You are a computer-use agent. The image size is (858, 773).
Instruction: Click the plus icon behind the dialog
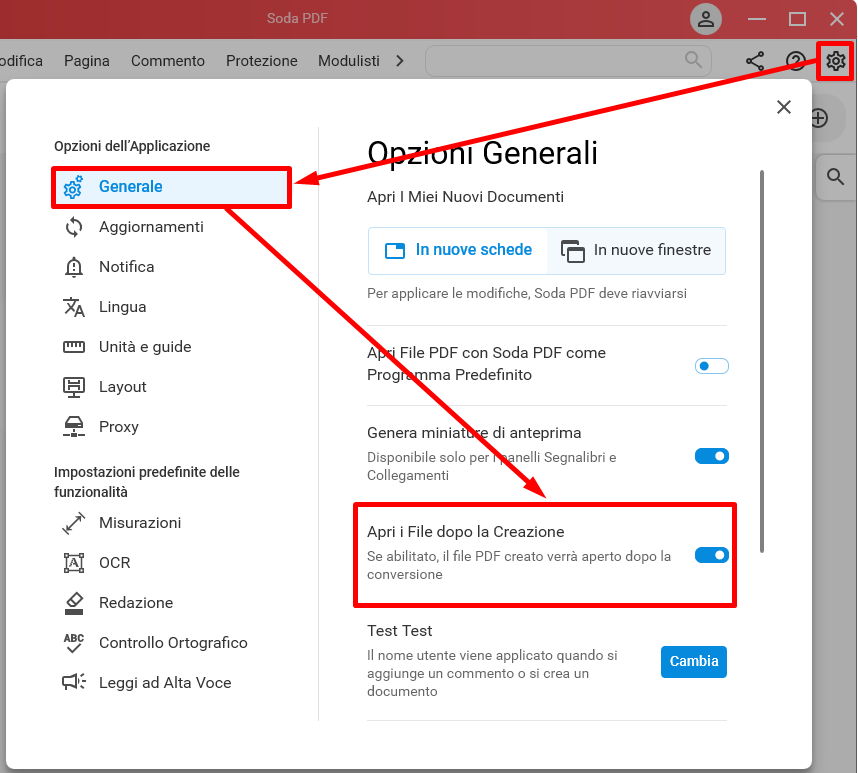point(820,118)
